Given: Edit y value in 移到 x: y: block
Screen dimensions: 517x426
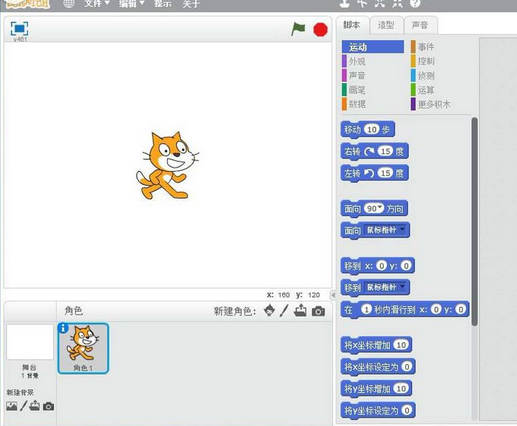Looking at the screenshot, I should 406,266.
